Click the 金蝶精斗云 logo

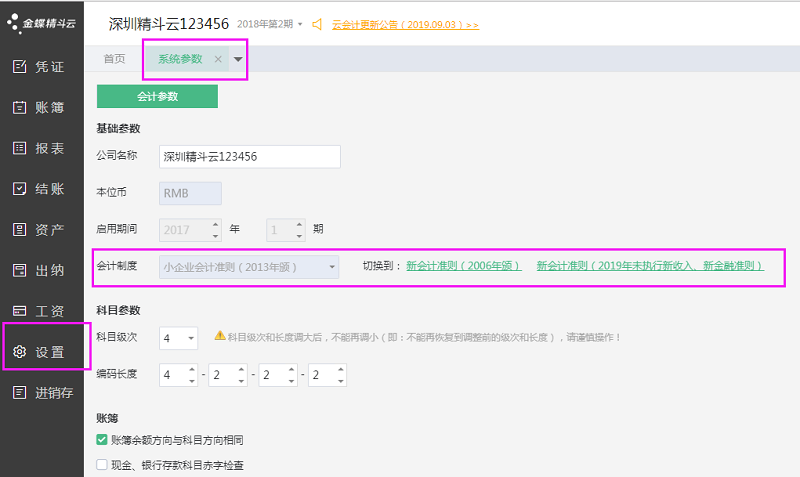point(41,23)
